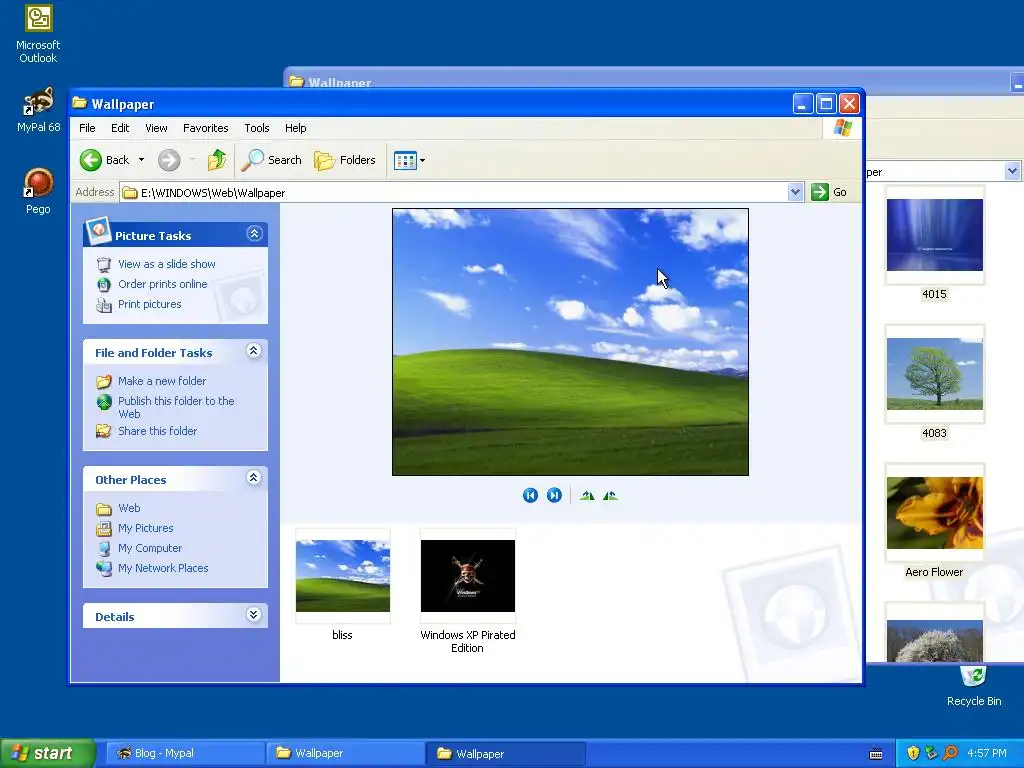Show the next image in filmstrip
Screen dimensions: 1024x768
click(554, 496)
